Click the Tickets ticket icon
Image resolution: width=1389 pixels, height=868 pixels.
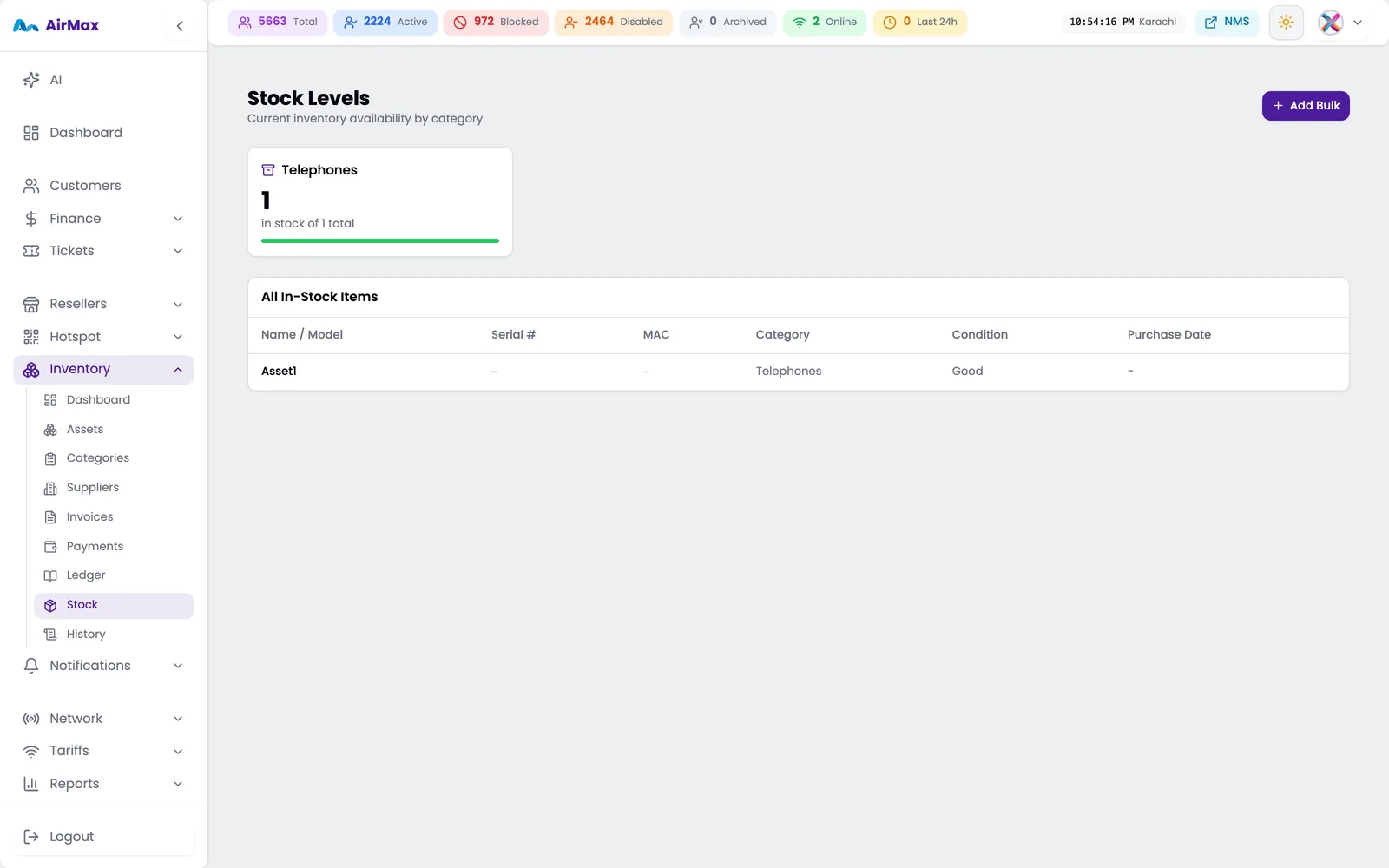pyautogui.click(x=31, y=251)
